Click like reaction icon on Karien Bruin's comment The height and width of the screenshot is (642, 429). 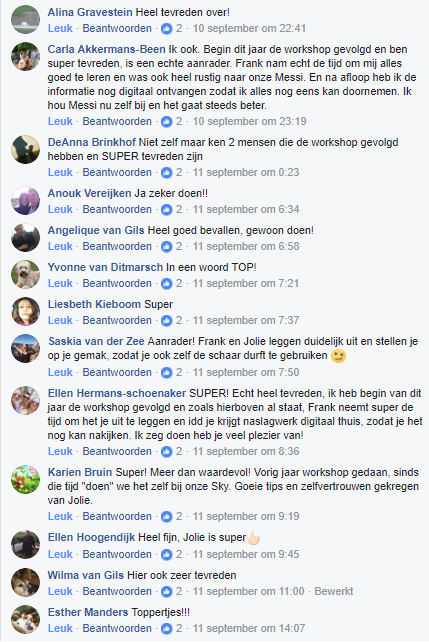166,516
